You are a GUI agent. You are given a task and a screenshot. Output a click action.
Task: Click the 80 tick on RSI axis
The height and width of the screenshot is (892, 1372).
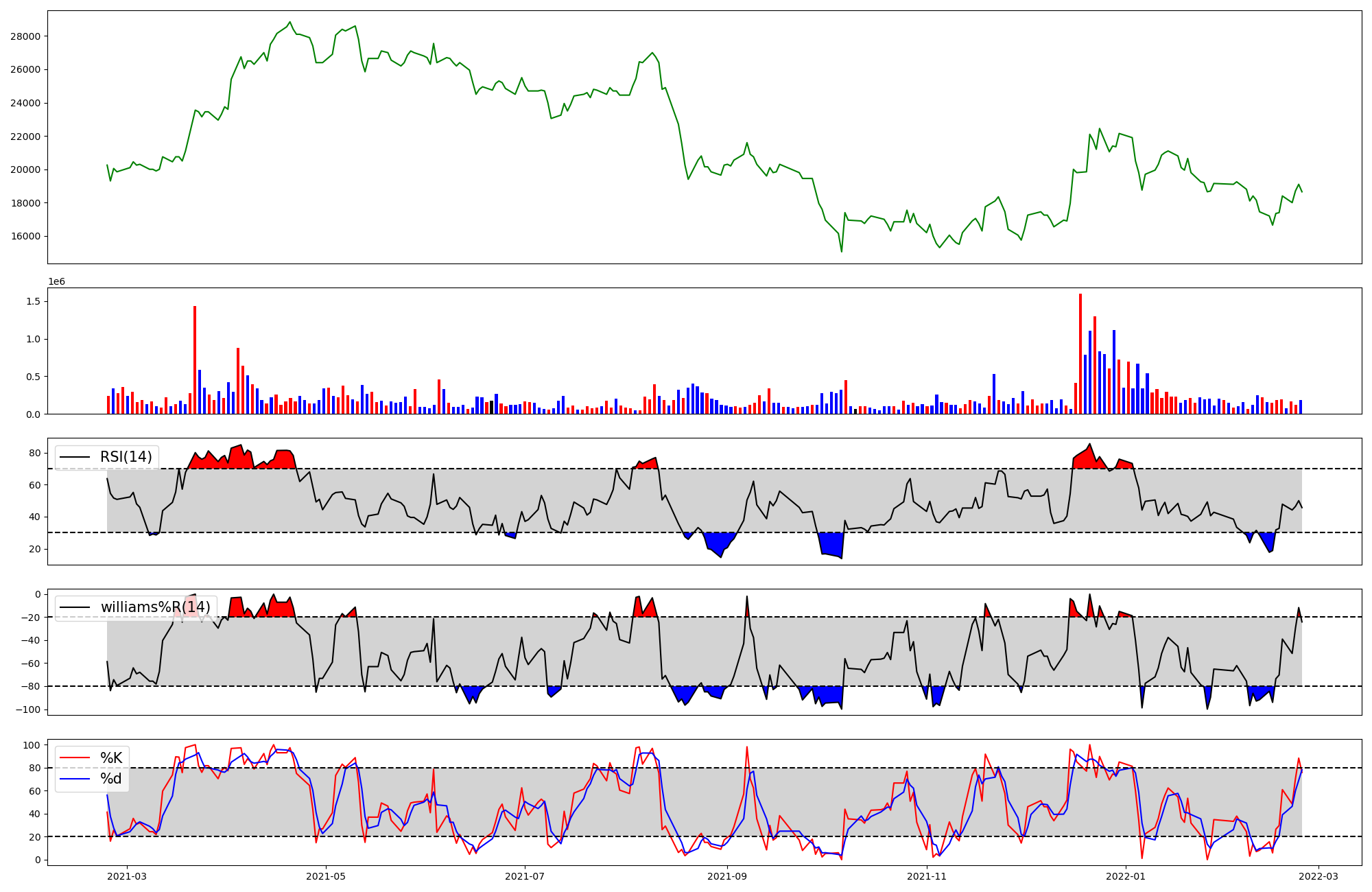point(35,453)
